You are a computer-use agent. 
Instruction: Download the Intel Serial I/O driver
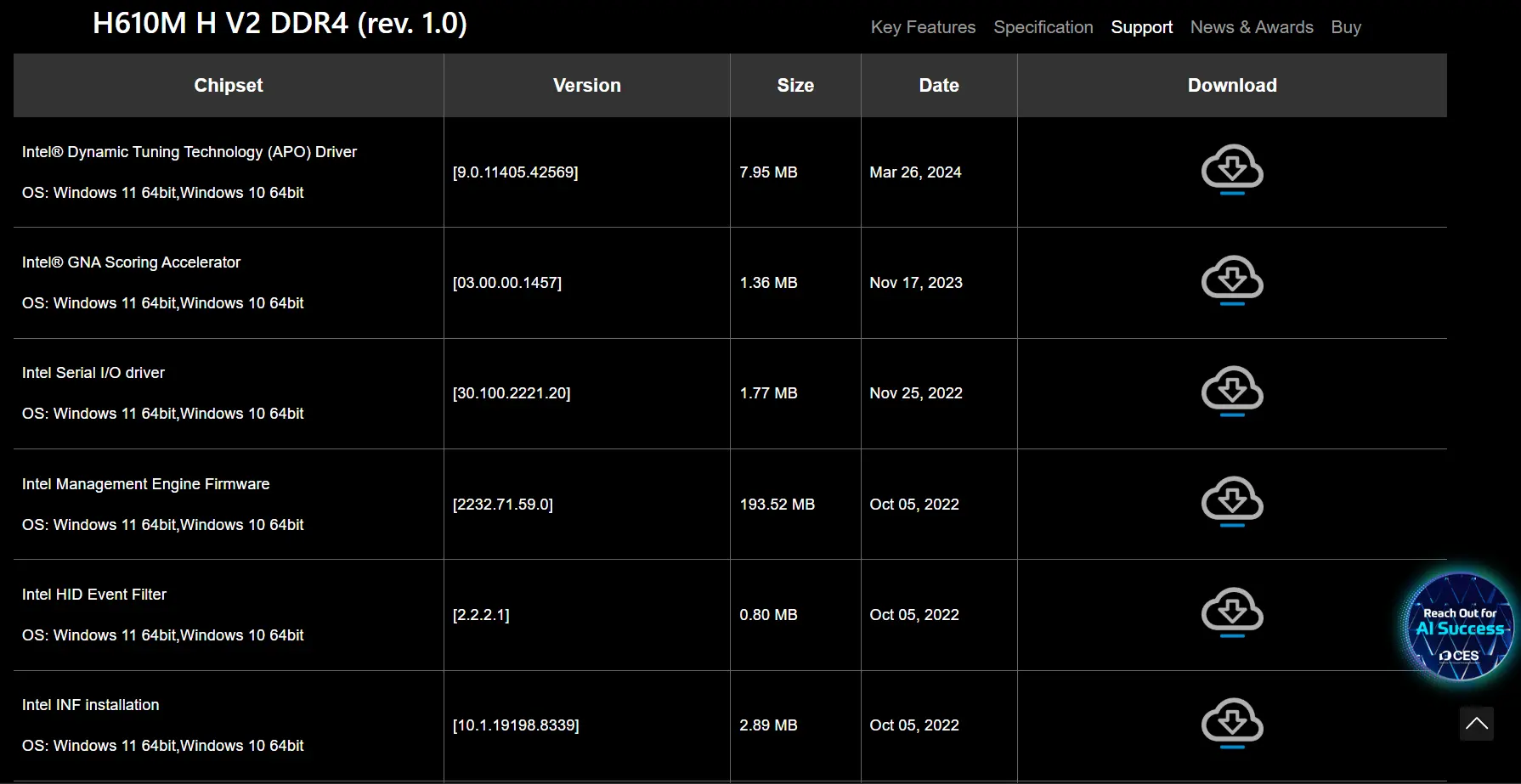1232,392
